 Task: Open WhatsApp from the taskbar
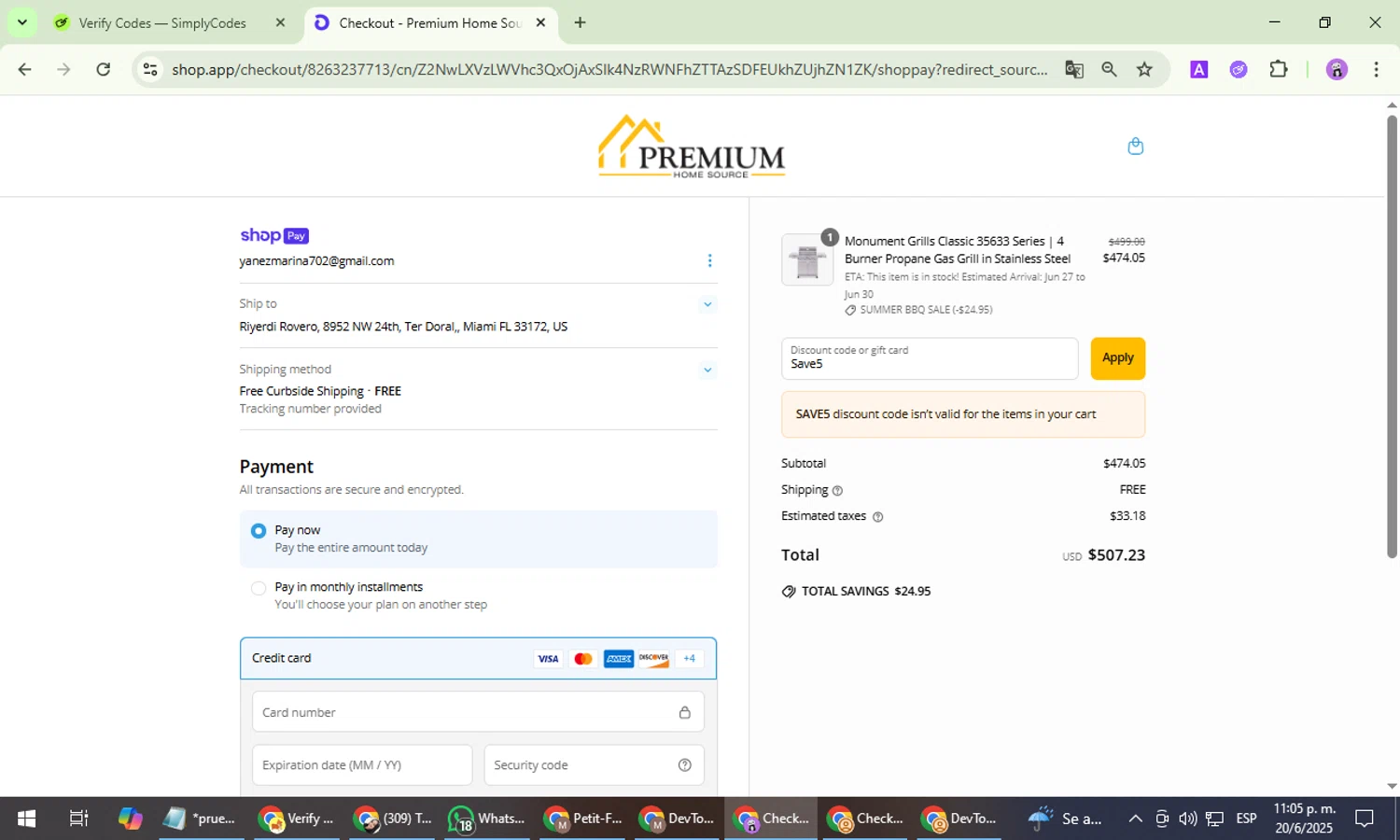click(486, 819)
